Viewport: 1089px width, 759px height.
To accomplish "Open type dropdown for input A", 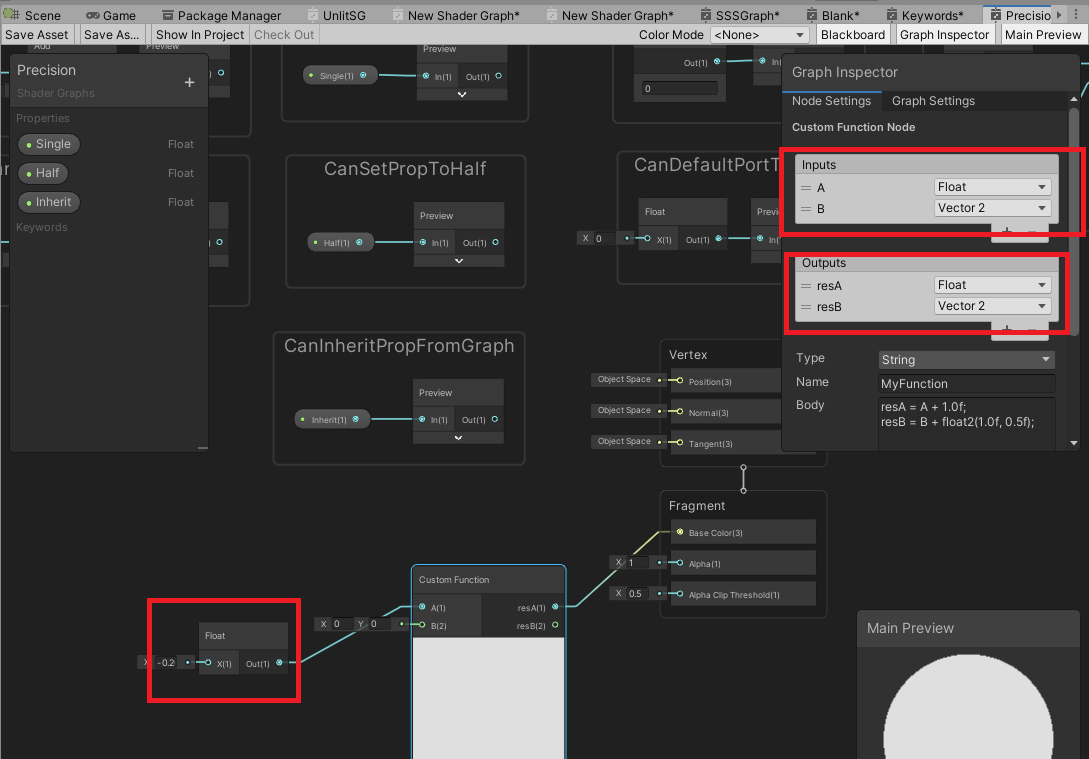I will pyautogui.click(x=992, y=187).
